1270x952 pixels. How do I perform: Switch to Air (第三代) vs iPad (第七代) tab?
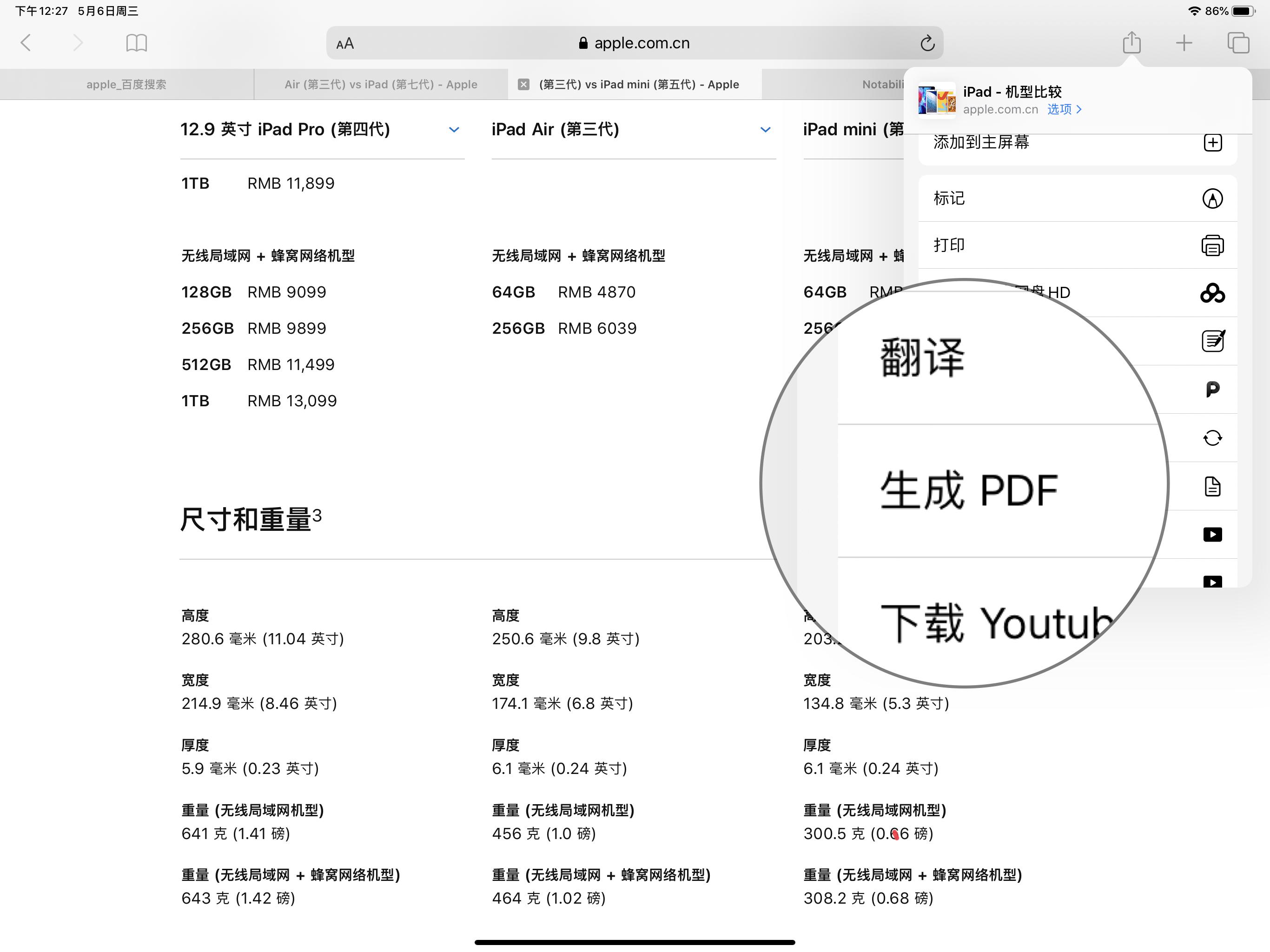pyautogui.click(x=381, y=85)
